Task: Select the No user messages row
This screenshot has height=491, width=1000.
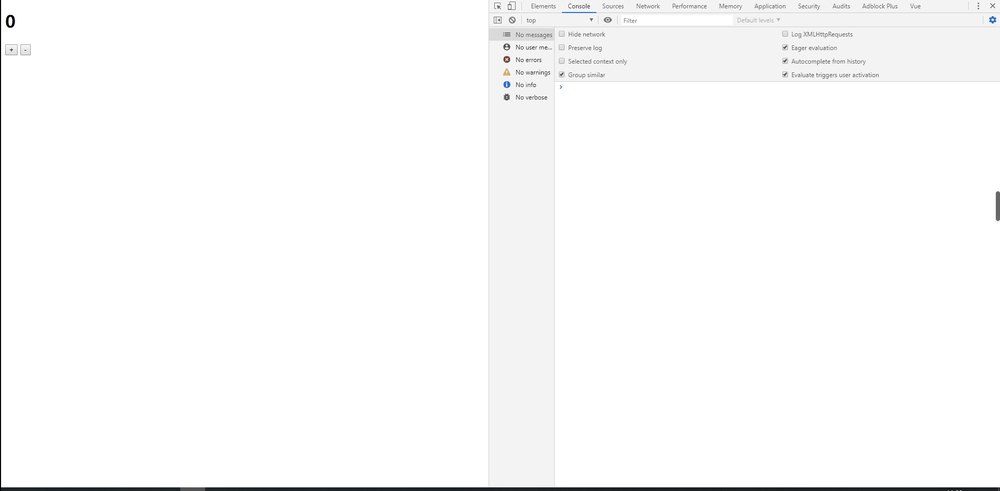Action: 522,47
